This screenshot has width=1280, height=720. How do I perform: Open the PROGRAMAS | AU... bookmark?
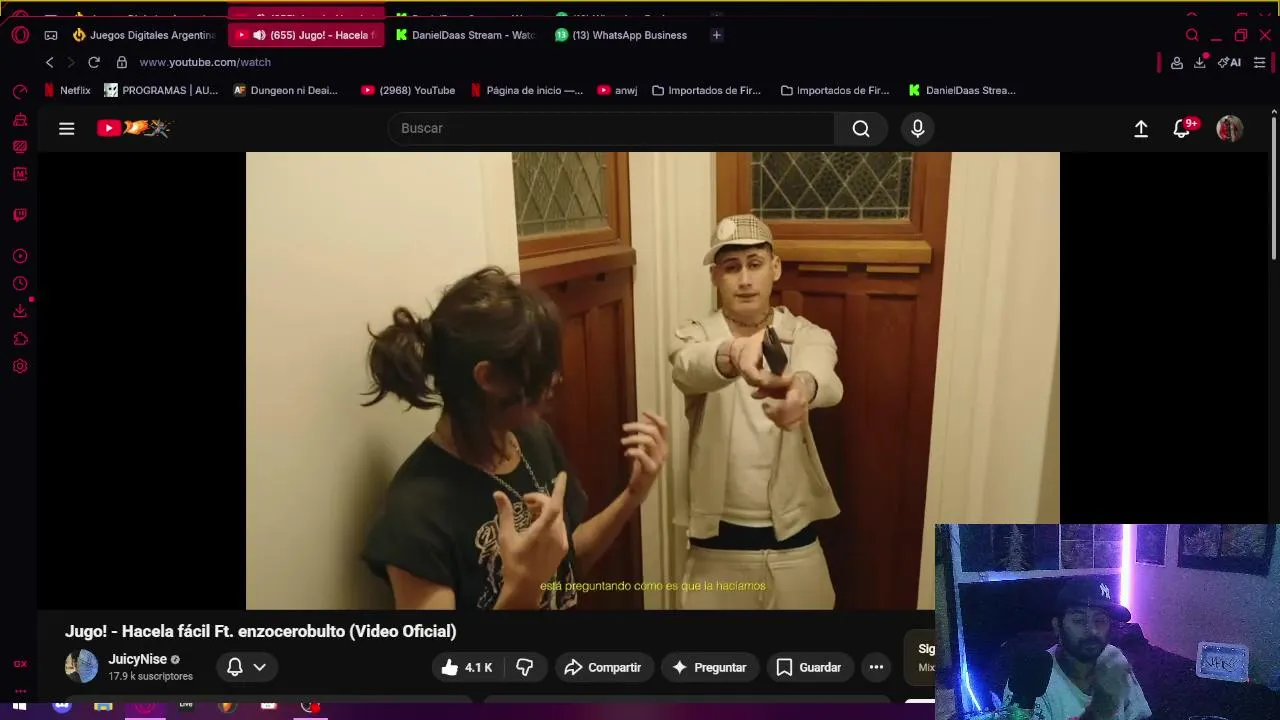point(160,90)
